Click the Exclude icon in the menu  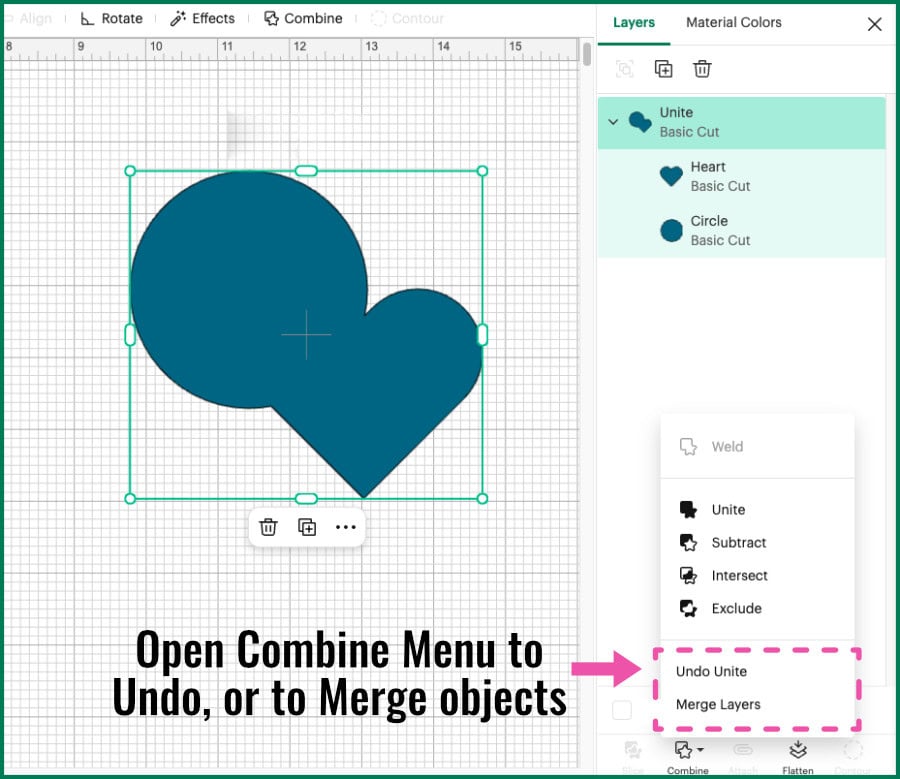688,608
